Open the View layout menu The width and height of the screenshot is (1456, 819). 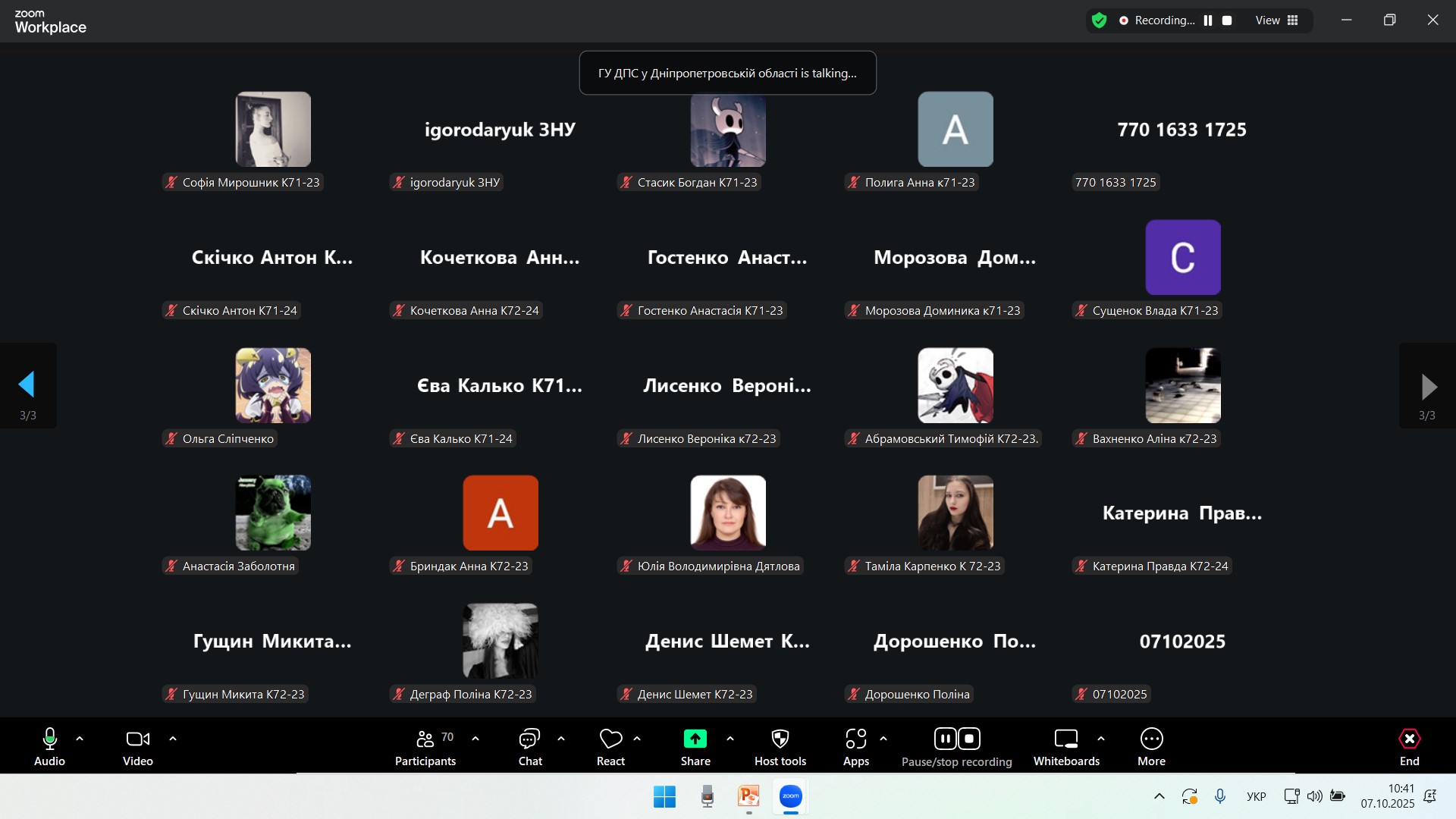pos(1277,20)
